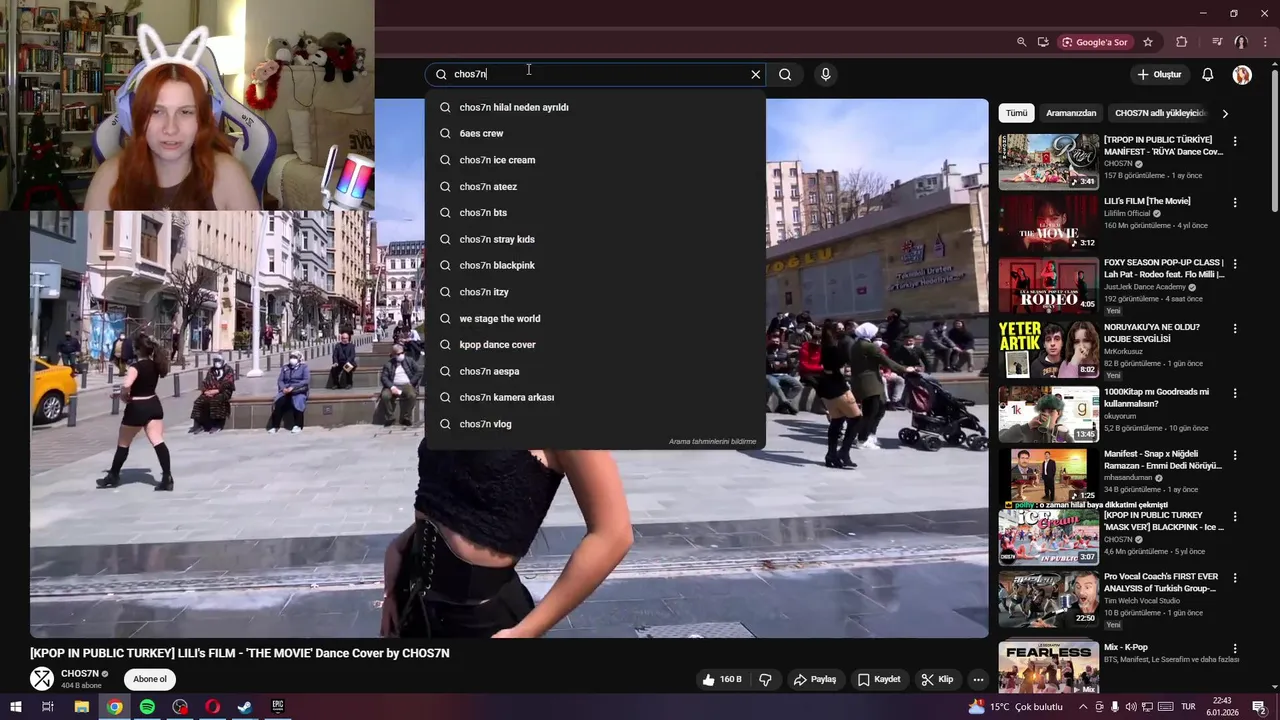
Task: Open taskbar volume icon
Action: [1132, 707]
